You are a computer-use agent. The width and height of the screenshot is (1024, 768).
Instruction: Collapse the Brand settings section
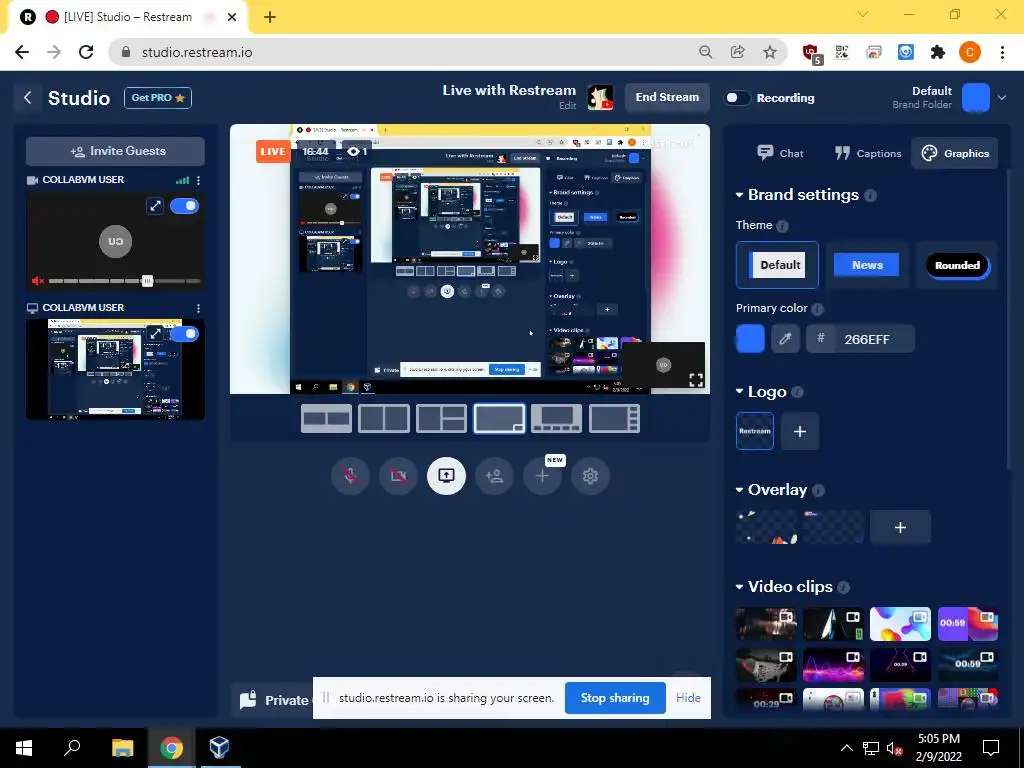[739, 195]
